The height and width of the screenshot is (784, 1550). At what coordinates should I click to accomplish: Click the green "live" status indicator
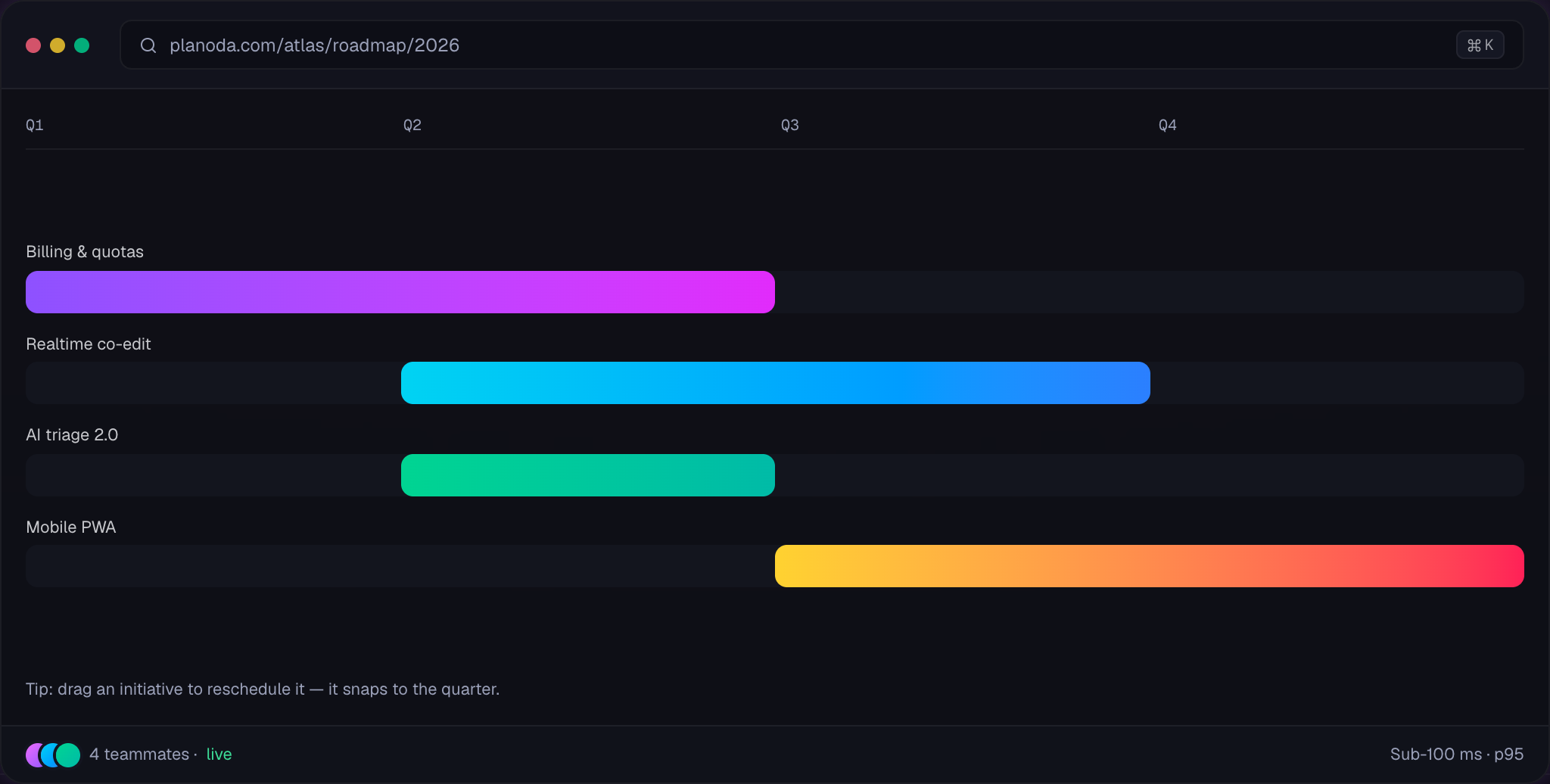(x=219, y=754)
